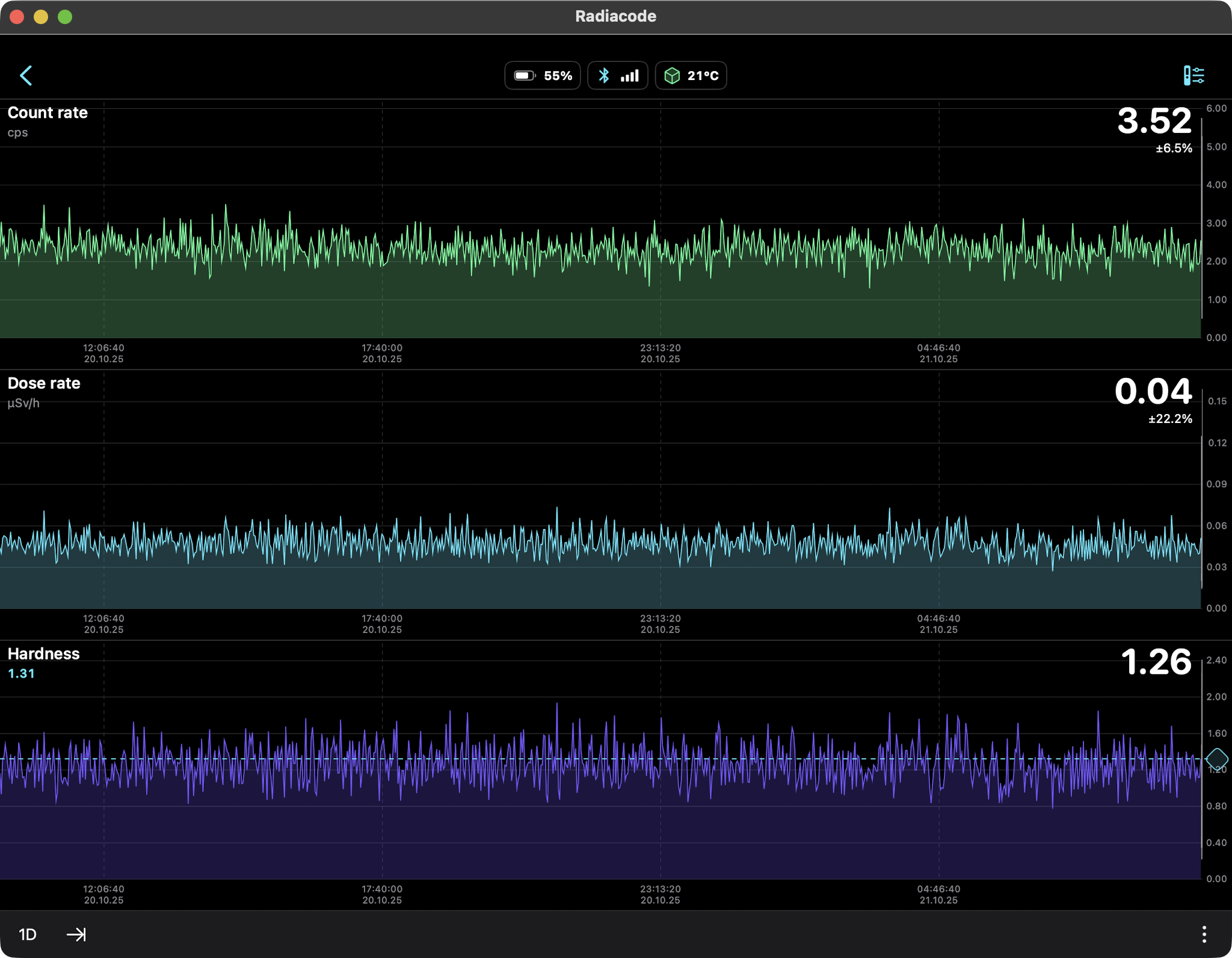Click the 0.04 dose rate reading
Viewport: 1232px width, 958px height.
pos(1153,392)
